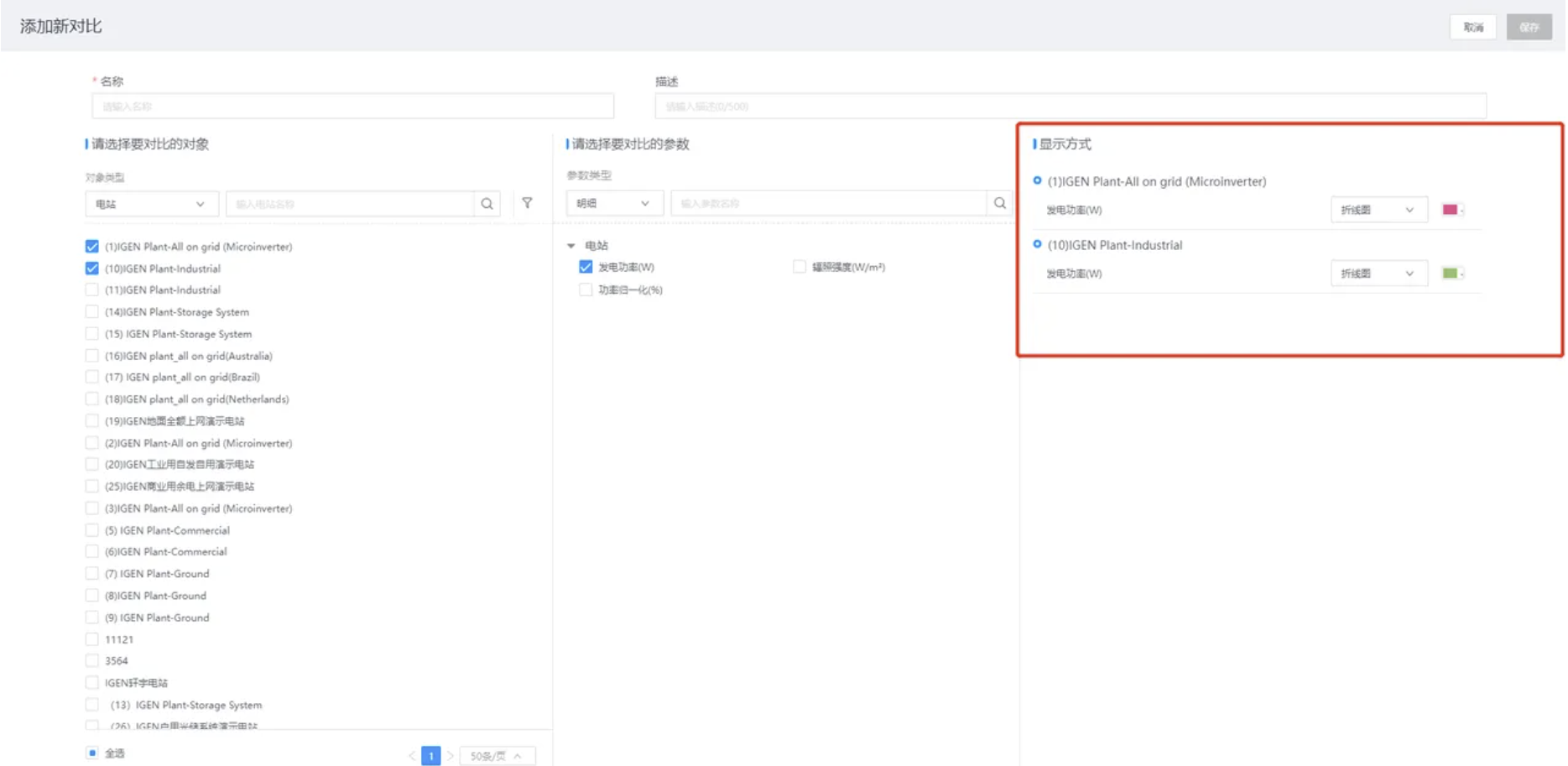Uncheck (10)IGEN Plant-Industrial station
1568x766 pixels.
coord(92,268)
